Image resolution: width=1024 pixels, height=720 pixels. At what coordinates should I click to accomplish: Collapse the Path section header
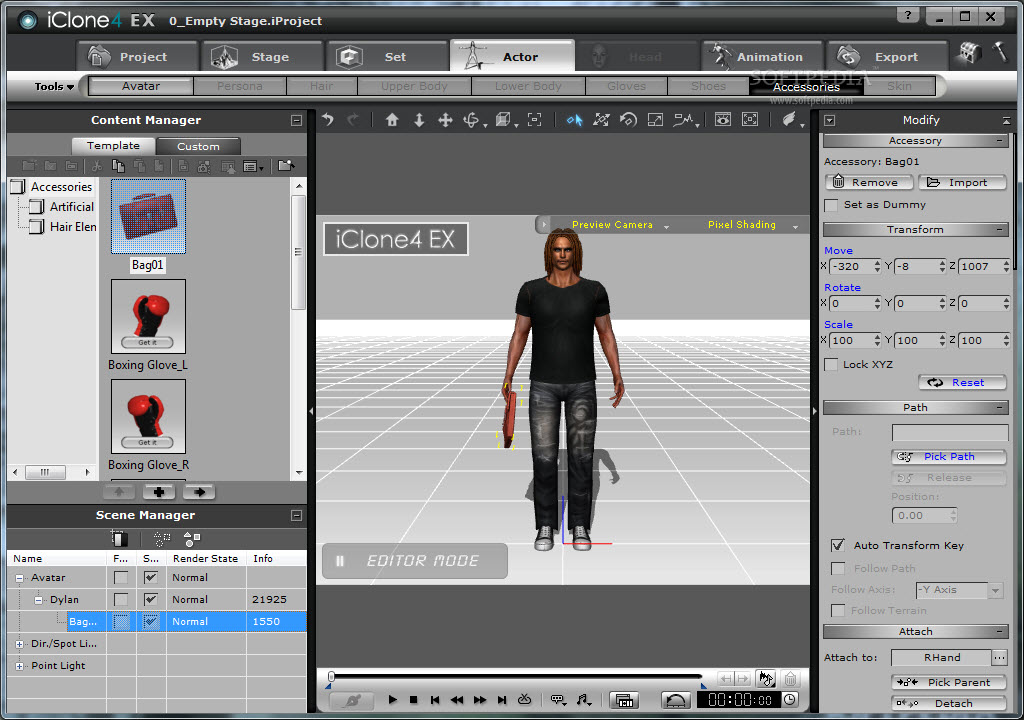[x=999, y=407]
